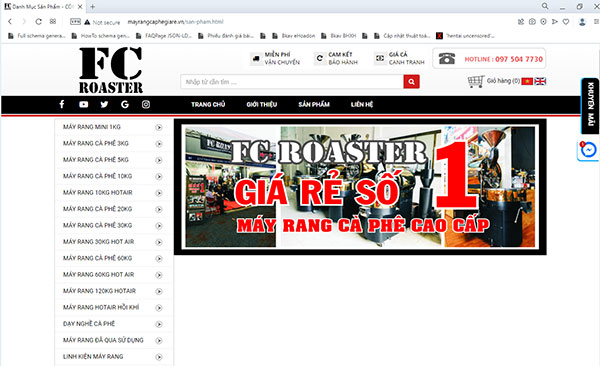Click the Máy Rang Đã Qua Sử Dụng link
The width and height of the screenshot is (600, 366).
pos(103,340)
